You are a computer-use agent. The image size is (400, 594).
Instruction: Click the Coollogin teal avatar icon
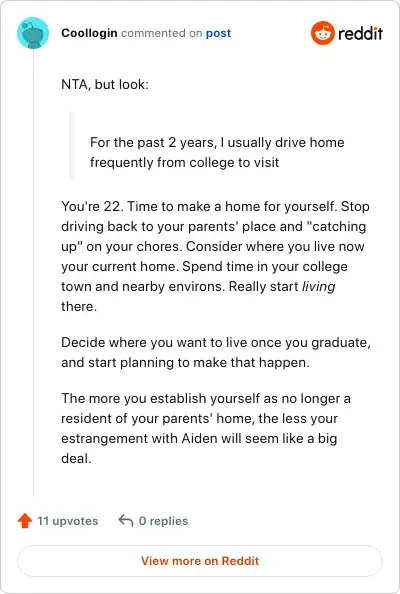point(33,33)
